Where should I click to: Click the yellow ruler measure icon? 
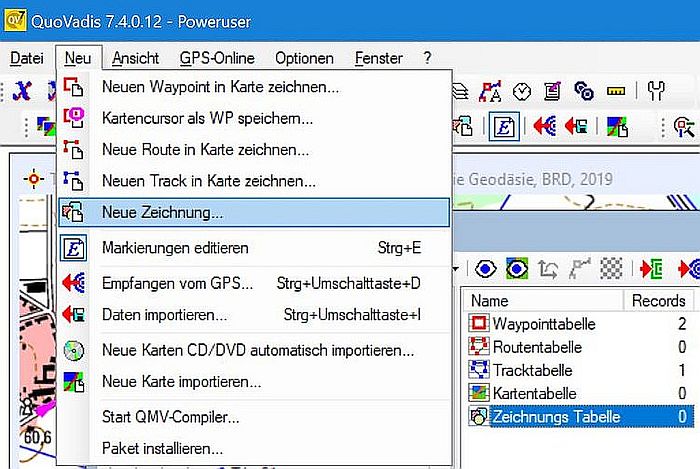pyautogui.click(x=616, y=91)
